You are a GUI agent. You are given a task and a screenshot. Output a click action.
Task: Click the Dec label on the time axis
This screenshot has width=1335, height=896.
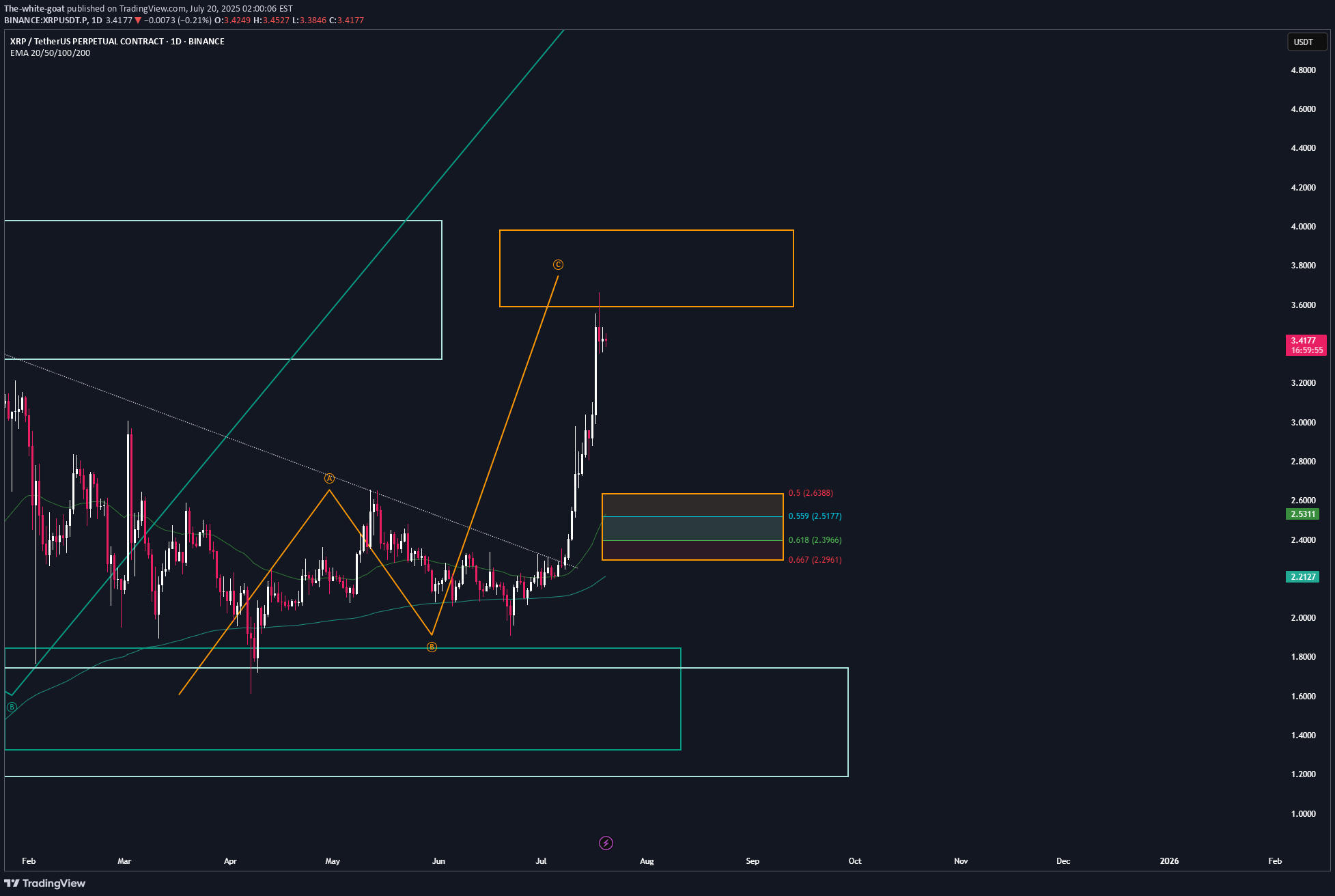tap(1063, 861)
